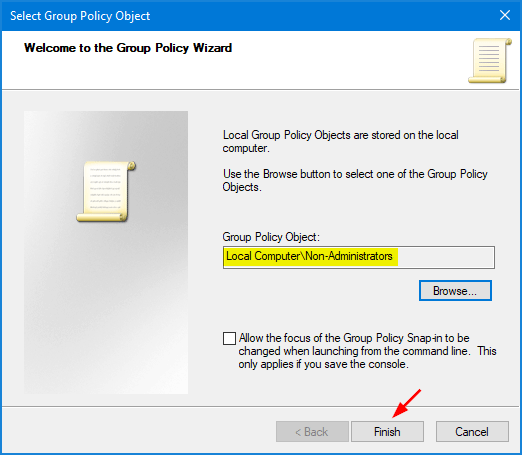This screenshot has height=455, width=522.
Task: Open the Browse... dialog for policy objects
Action: [455, 291]
